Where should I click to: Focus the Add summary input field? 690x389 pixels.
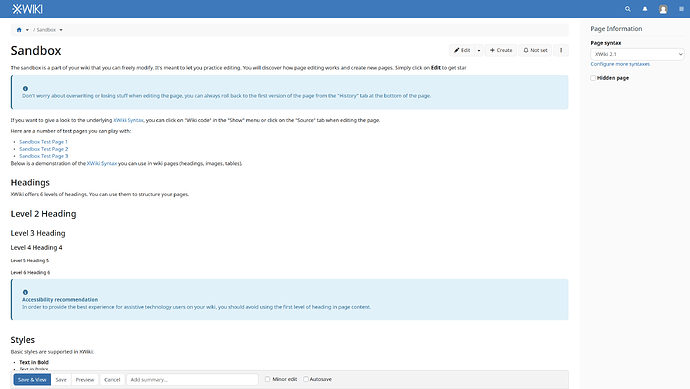click(x=192, y=379)
